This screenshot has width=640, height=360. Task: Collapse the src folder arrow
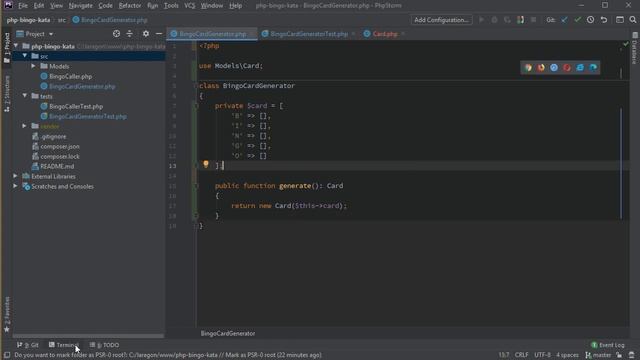tap(25, 56)
